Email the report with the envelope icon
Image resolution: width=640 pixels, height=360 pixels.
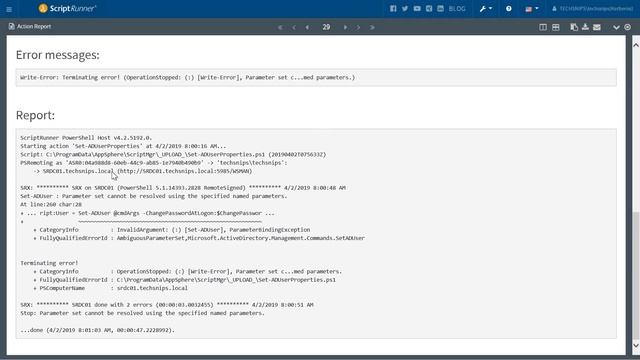(597, 27)
